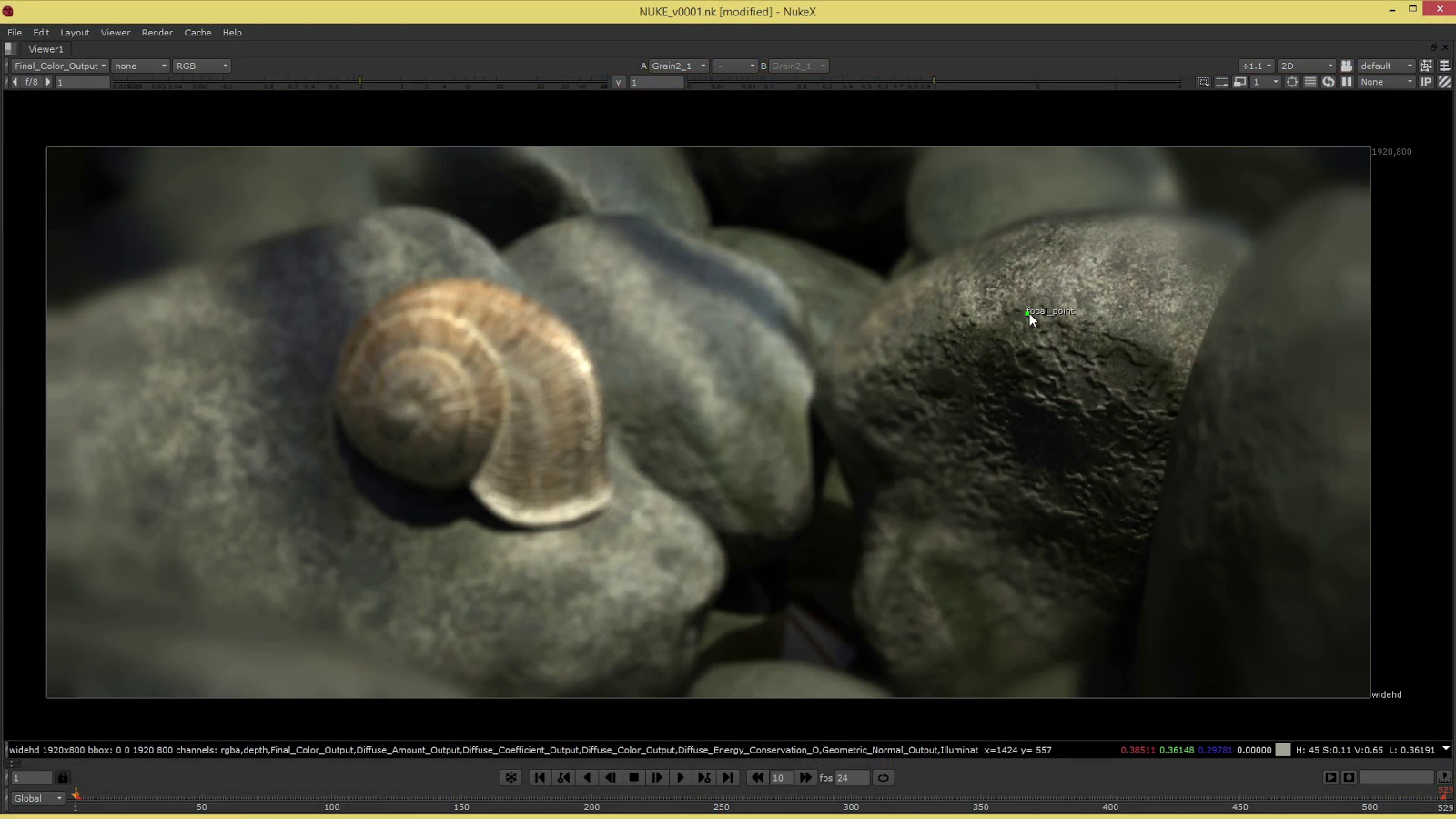The height and width of the screenshot is (819, 1456).
Task: Open the Final_Color_Output layer dropdown
Action: click(60, 66)
